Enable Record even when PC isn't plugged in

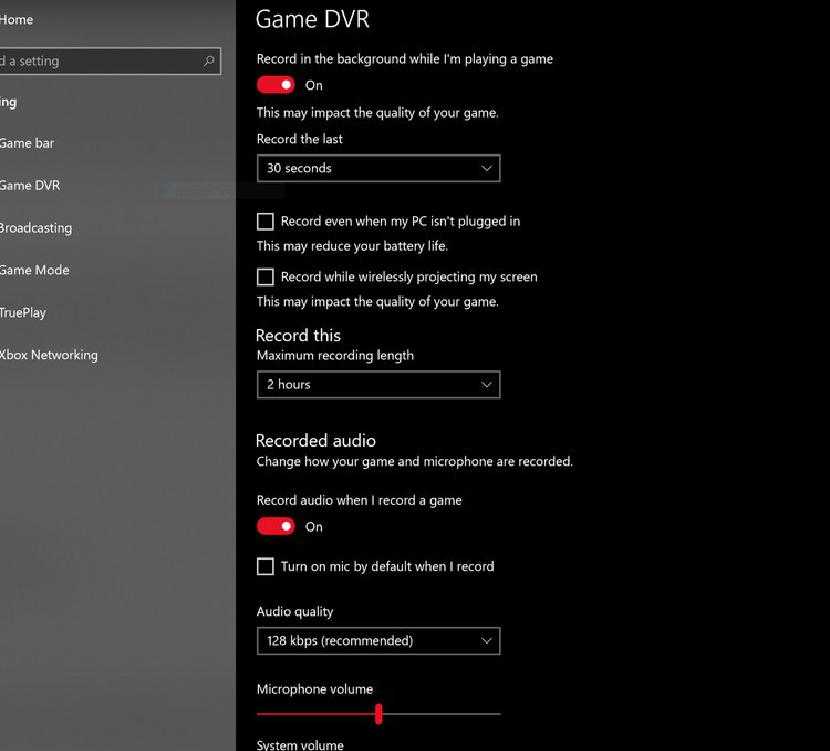265,222
